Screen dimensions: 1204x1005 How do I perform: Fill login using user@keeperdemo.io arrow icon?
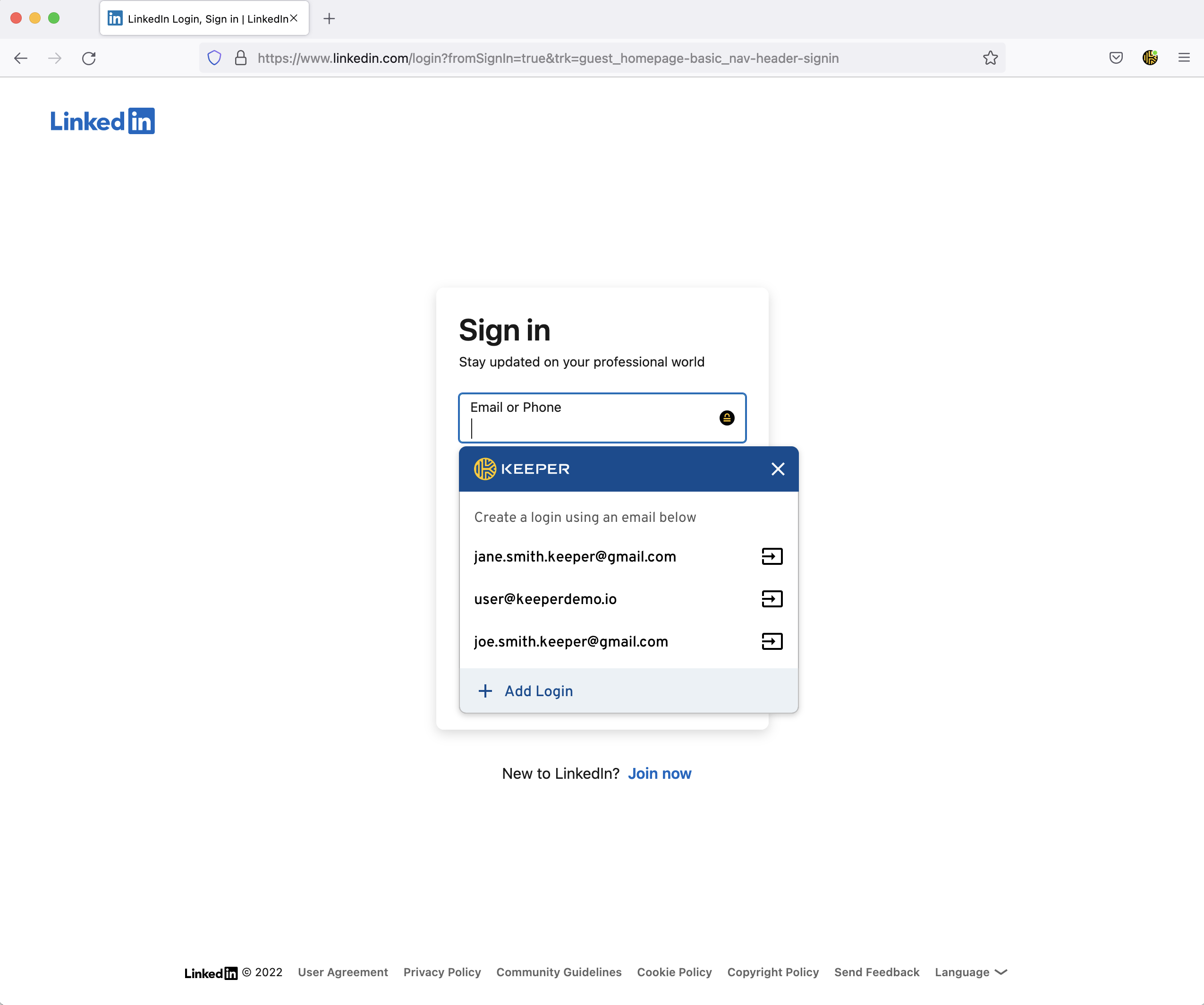(772, 599)
